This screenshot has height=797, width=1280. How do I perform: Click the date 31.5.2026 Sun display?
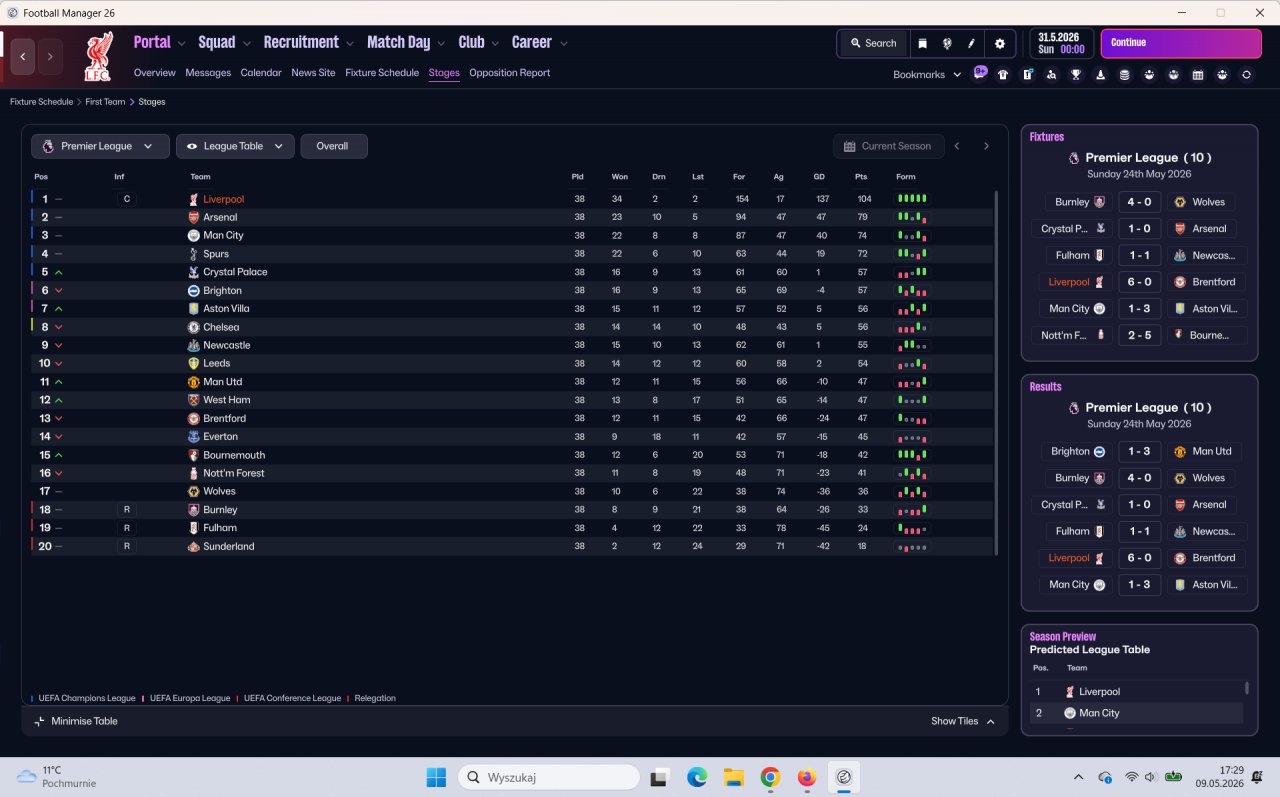pos(1060,43)
